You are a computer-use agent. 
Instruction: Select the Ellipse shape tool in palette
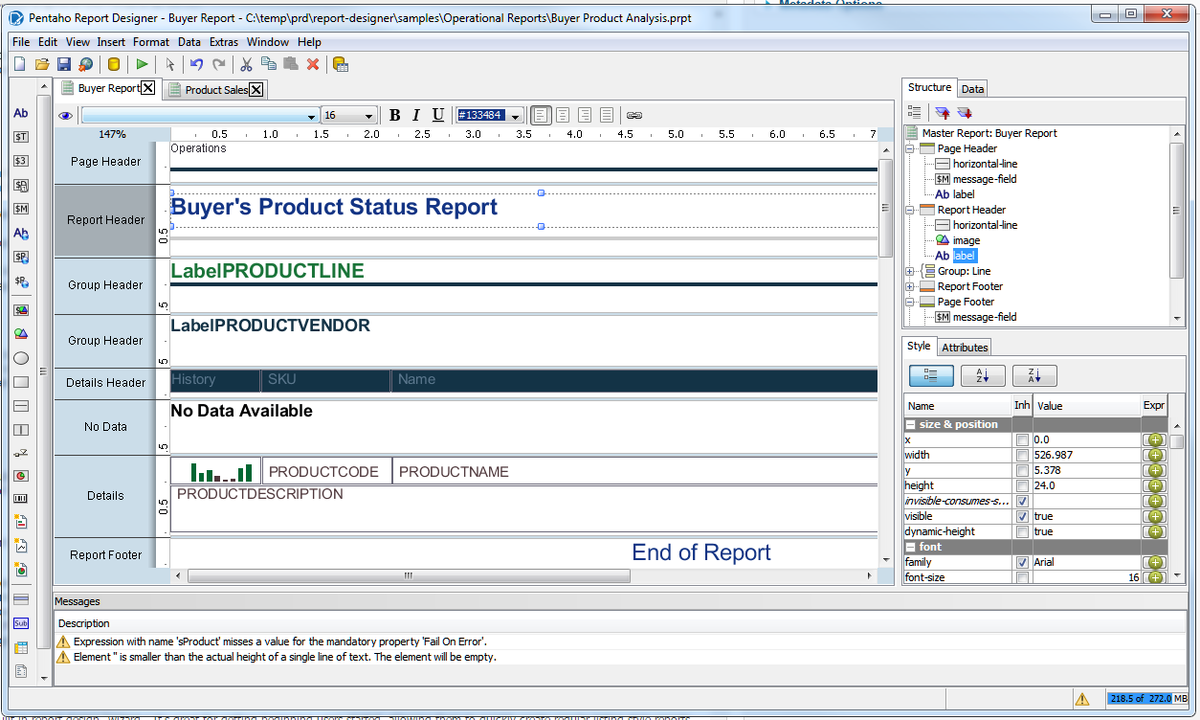coord(20,358)
